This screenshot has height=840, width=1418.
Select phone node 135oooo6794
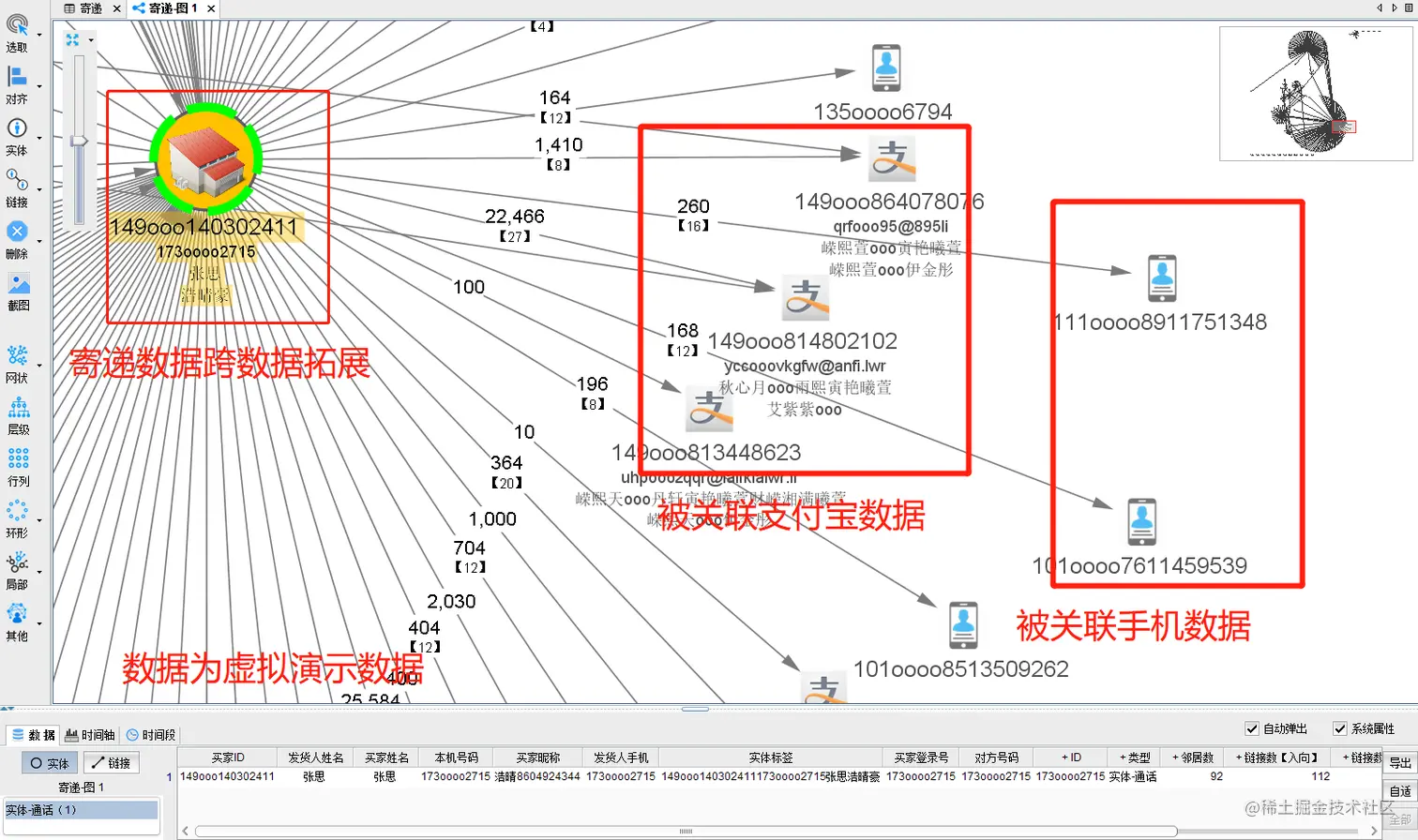tap(885, 67)
